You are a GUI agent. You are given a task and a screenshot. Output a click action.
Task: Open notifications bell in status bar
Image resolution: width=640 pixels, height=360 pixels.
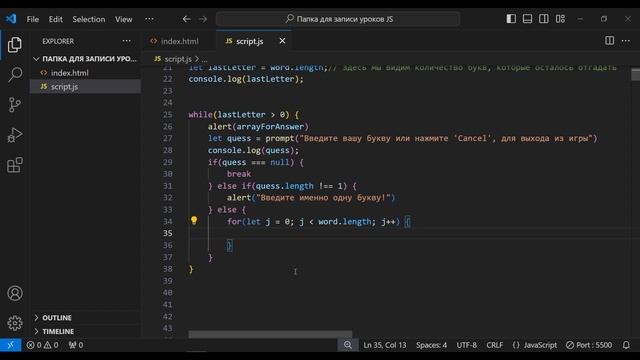(626, 345)
